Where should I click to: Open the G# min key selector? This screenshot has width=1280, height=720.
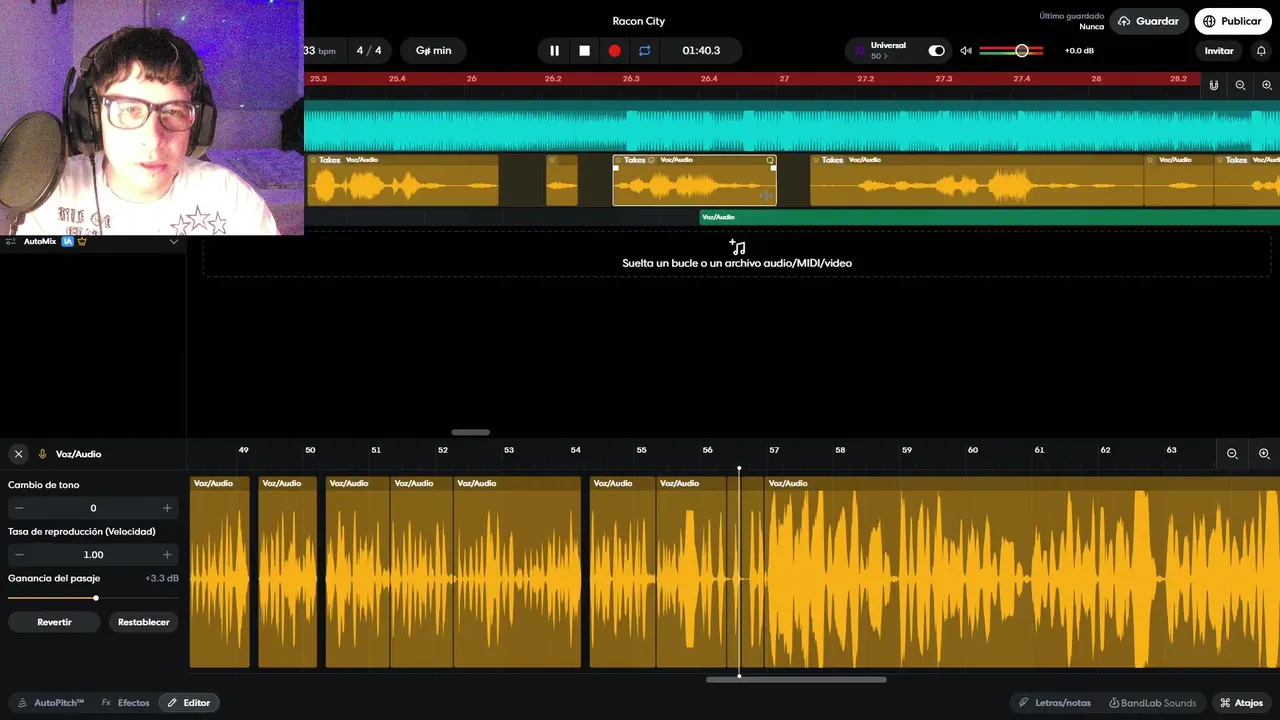click(x=433, y=51)
